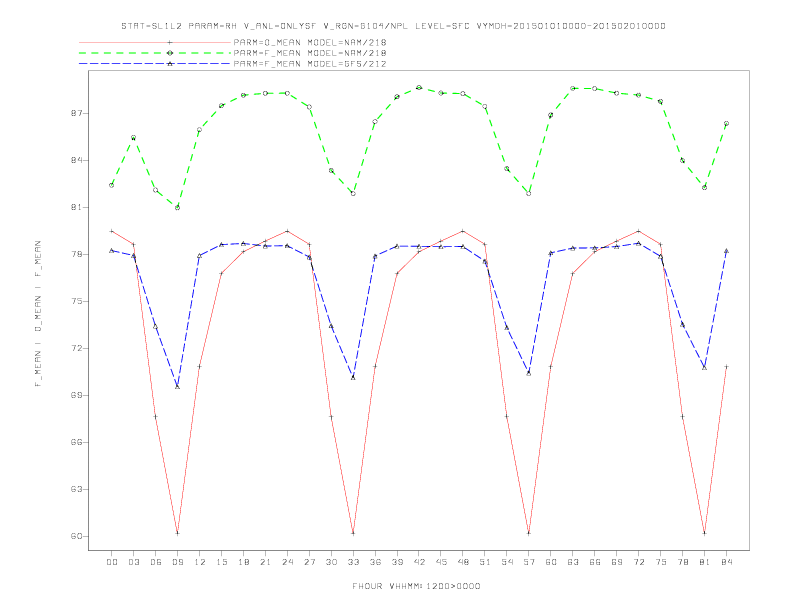Click x-axis tick label 57
The height and width of the screenshot is (612, 792).
[x=529, y=562]
